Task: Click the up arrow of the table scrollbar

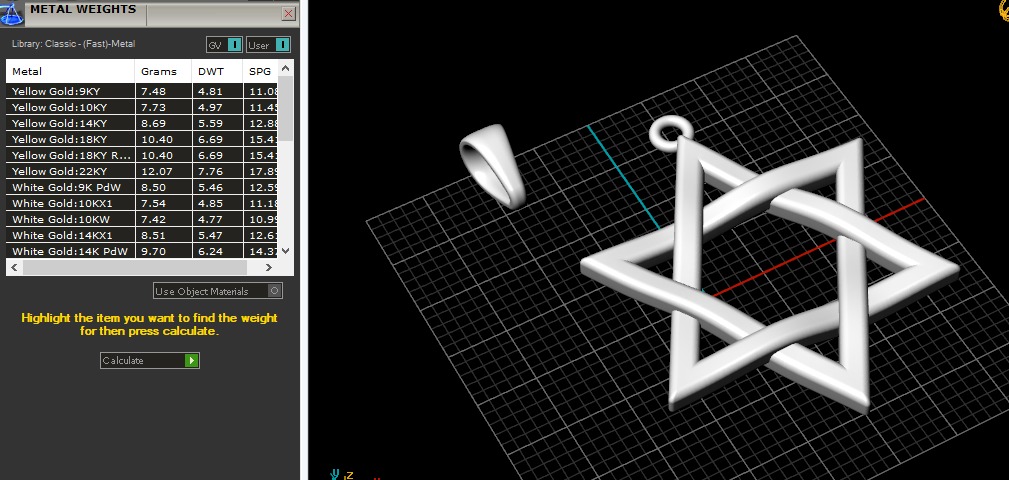Action: point(286,68)
